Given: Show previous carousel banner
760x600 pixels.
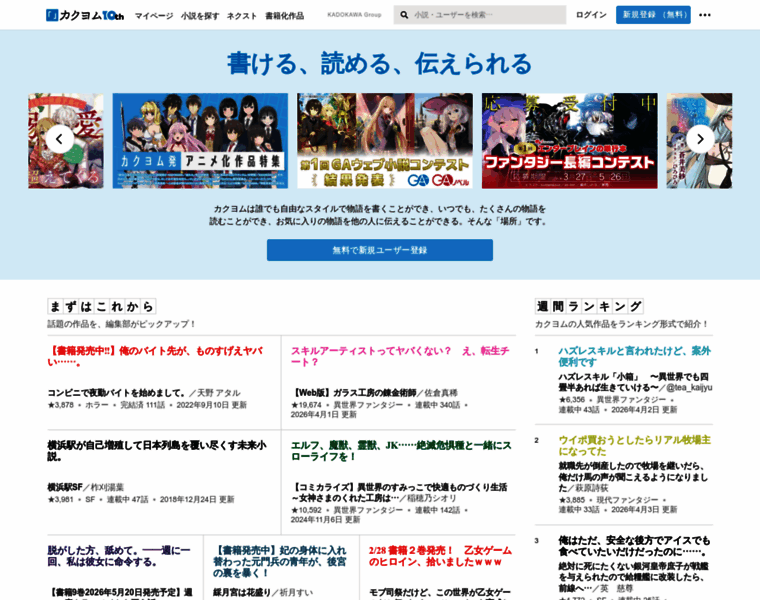Looking at the screenshot, I should coord(60,140).
